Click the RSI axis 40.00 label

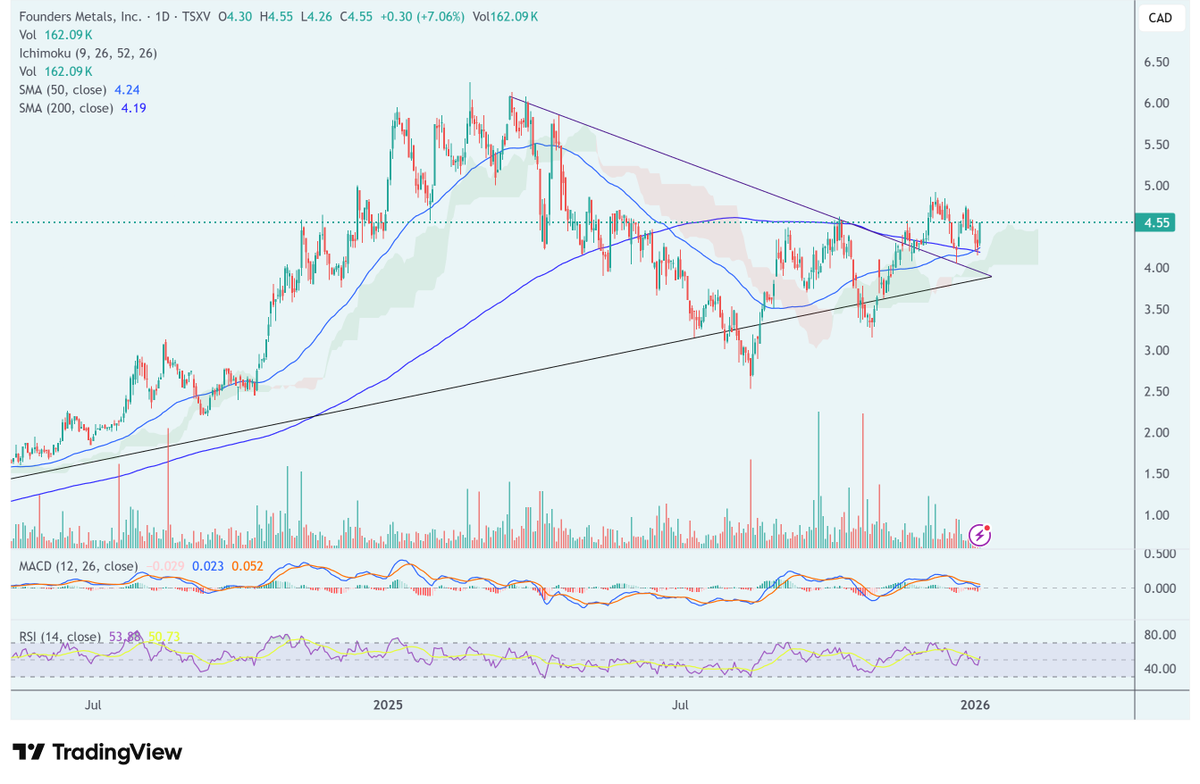click(x=1160, y=669)
